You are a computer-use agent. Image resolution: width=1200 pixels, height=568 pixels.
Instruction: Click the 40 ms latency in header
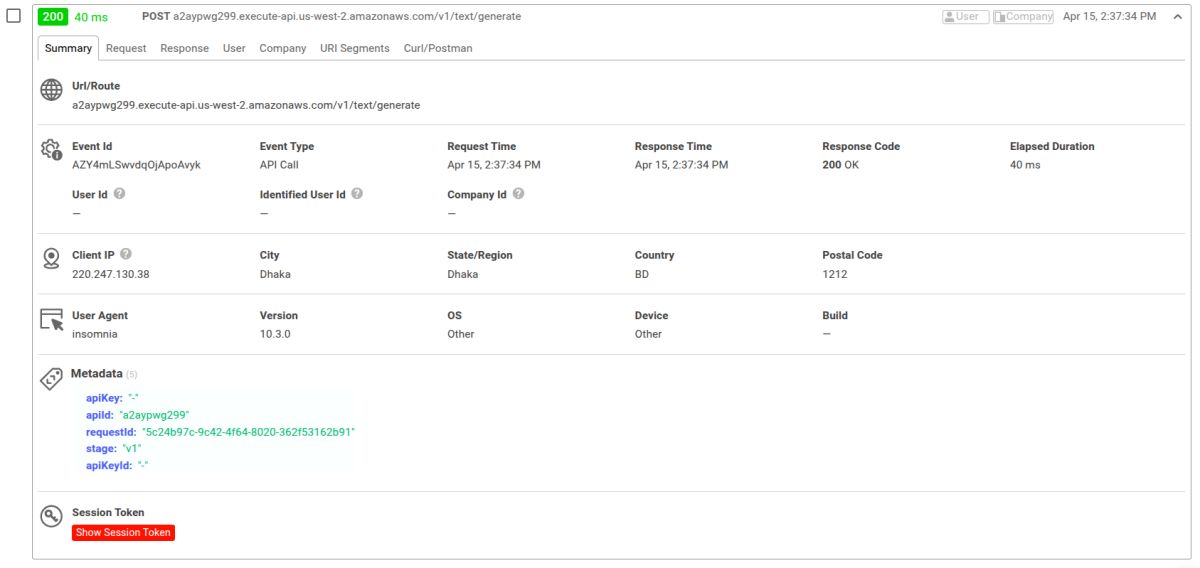point(91,17)
